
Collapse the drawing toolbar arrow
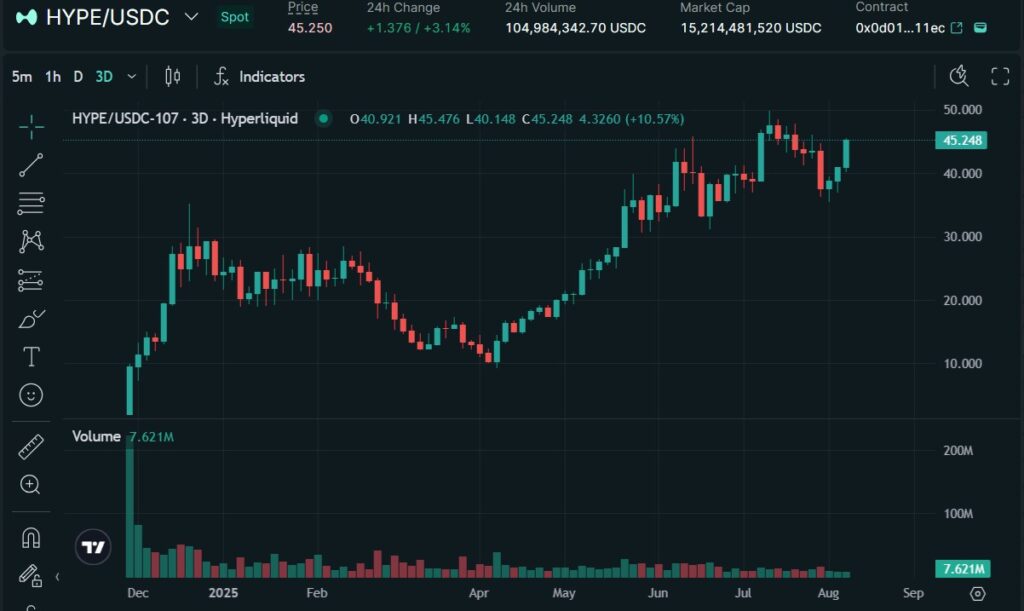[57, 576]
